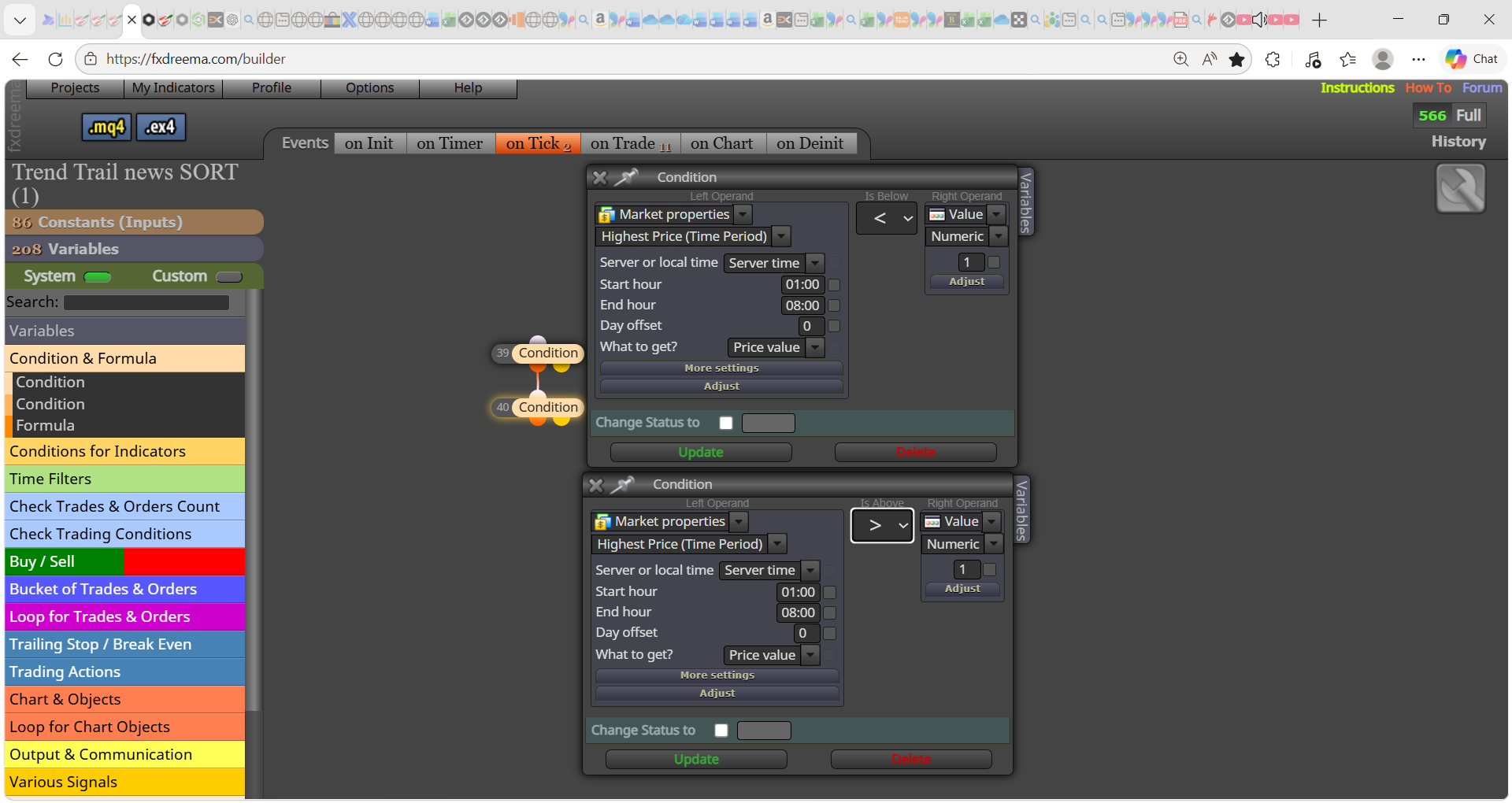
Task: Close the upper Condition panel
Action: (x=600, y=177)
